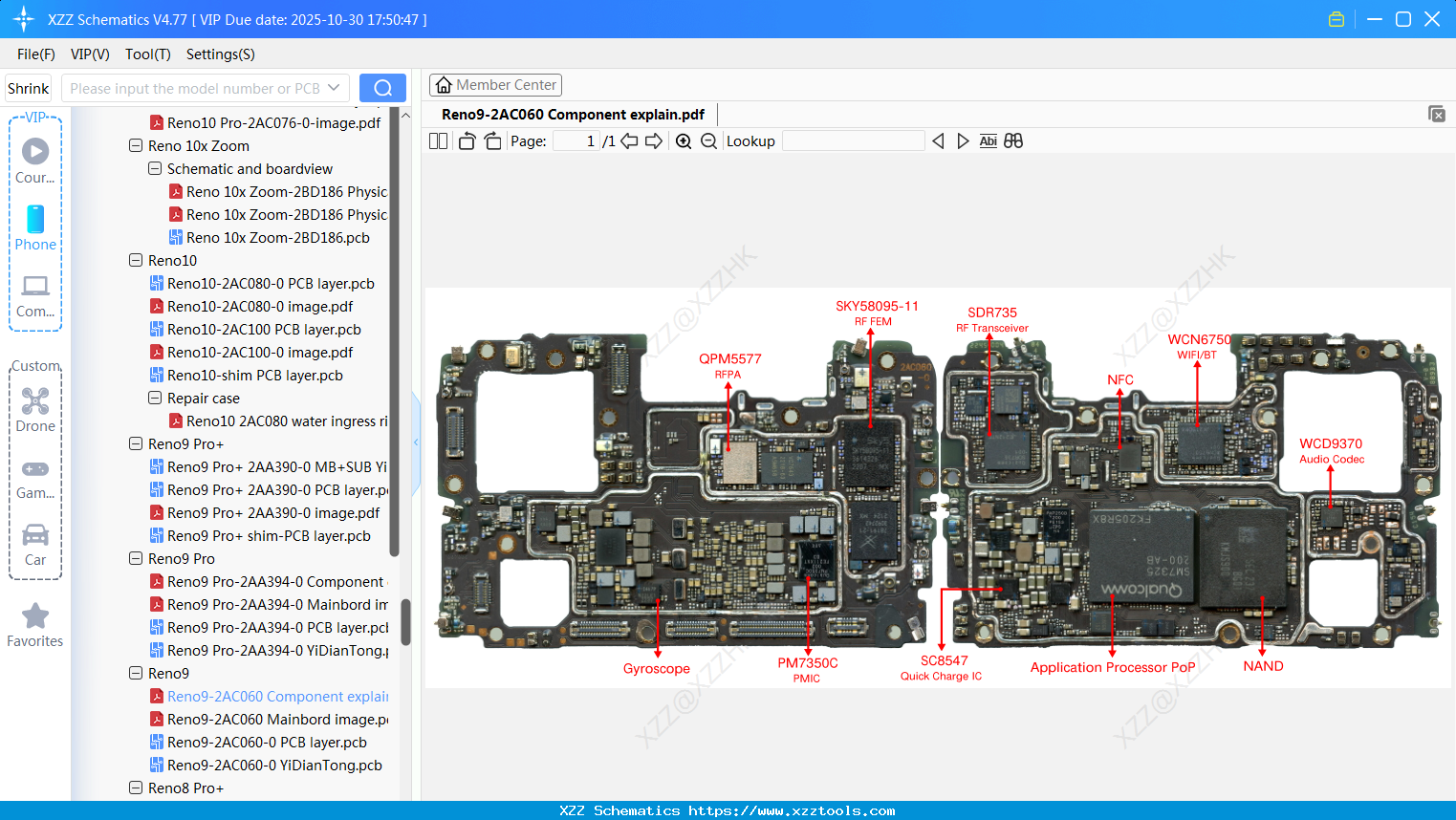Image resolution: width=1456 pixels, height=820 pixels.
Task: Click the Page number field
Action: point(576,141)
